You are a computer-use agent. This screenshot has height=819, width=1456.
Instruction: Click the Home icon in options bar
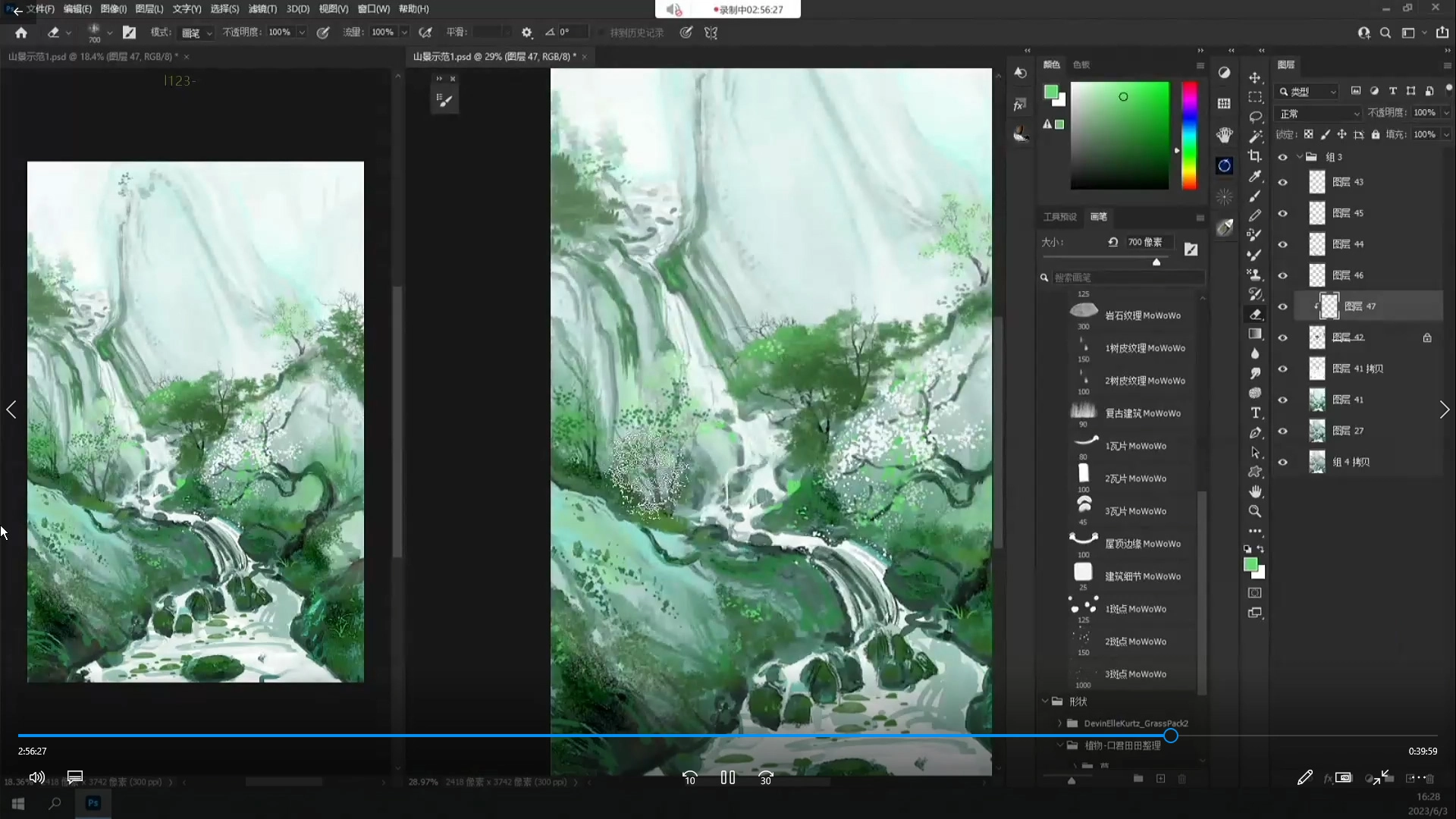(x=21, y=33)
